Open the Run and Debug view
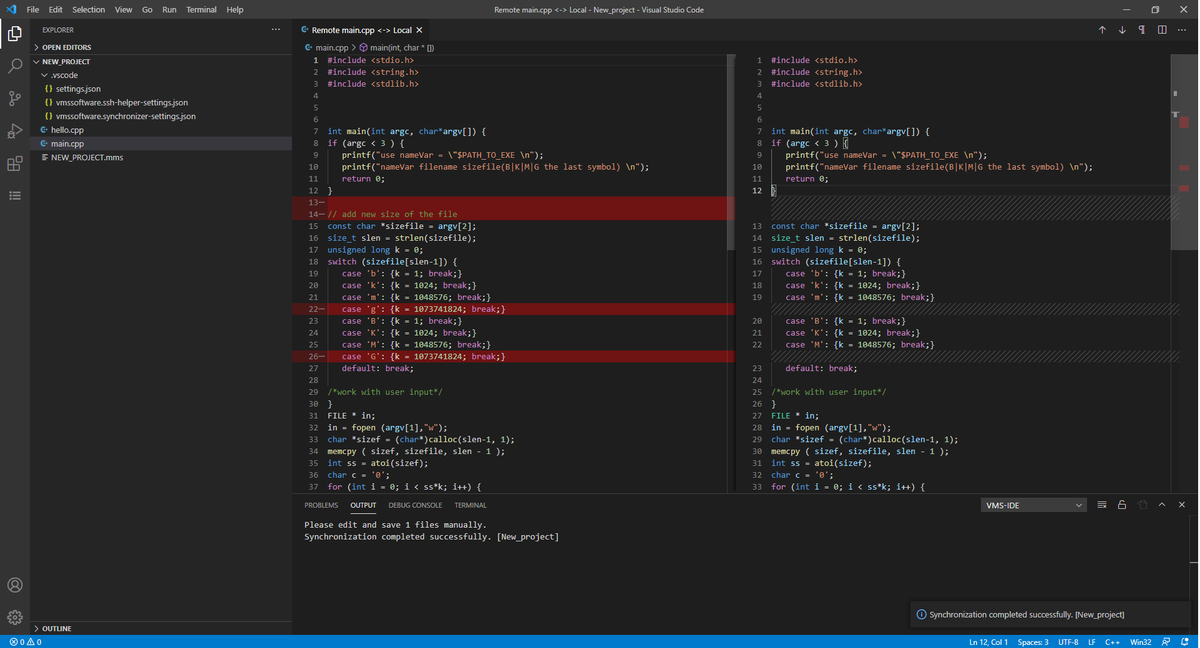The width and height of the screenshot is (1200, 648). point(15,131)
